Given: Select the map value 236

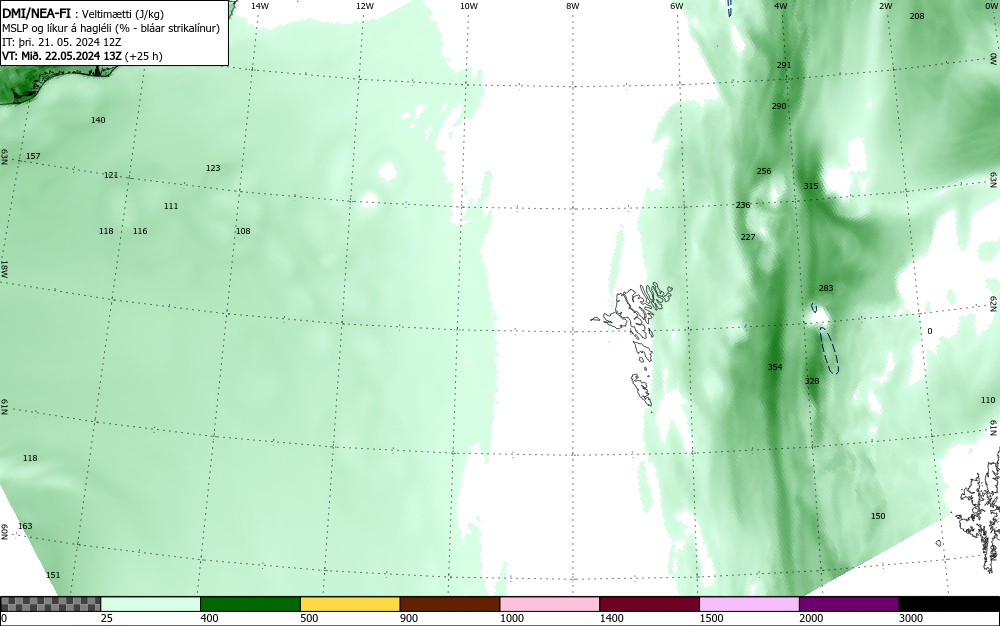Looking at the screenshot, I should pos(743,205).
